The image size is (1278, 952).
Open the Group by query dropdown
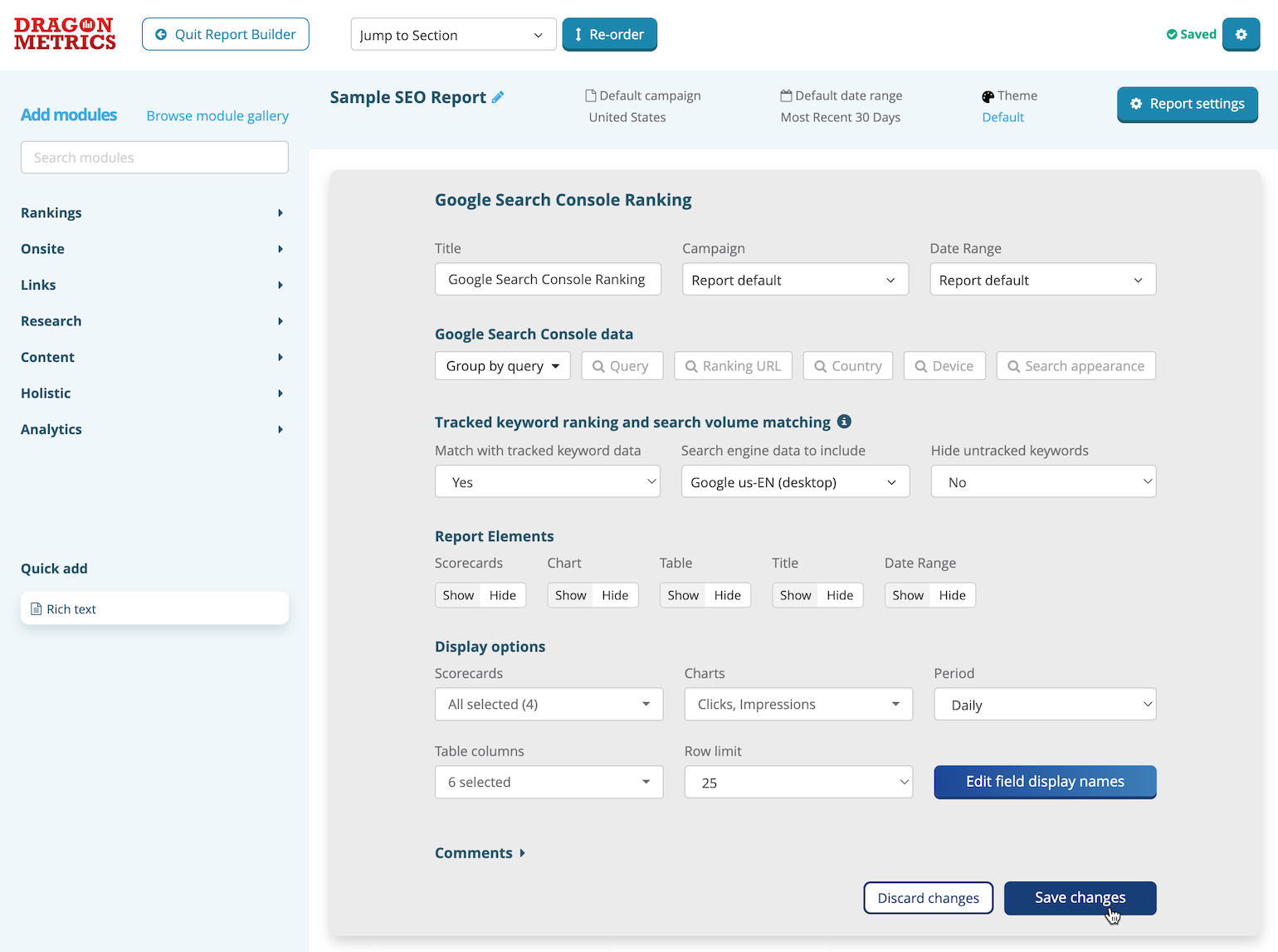[502, 365]
